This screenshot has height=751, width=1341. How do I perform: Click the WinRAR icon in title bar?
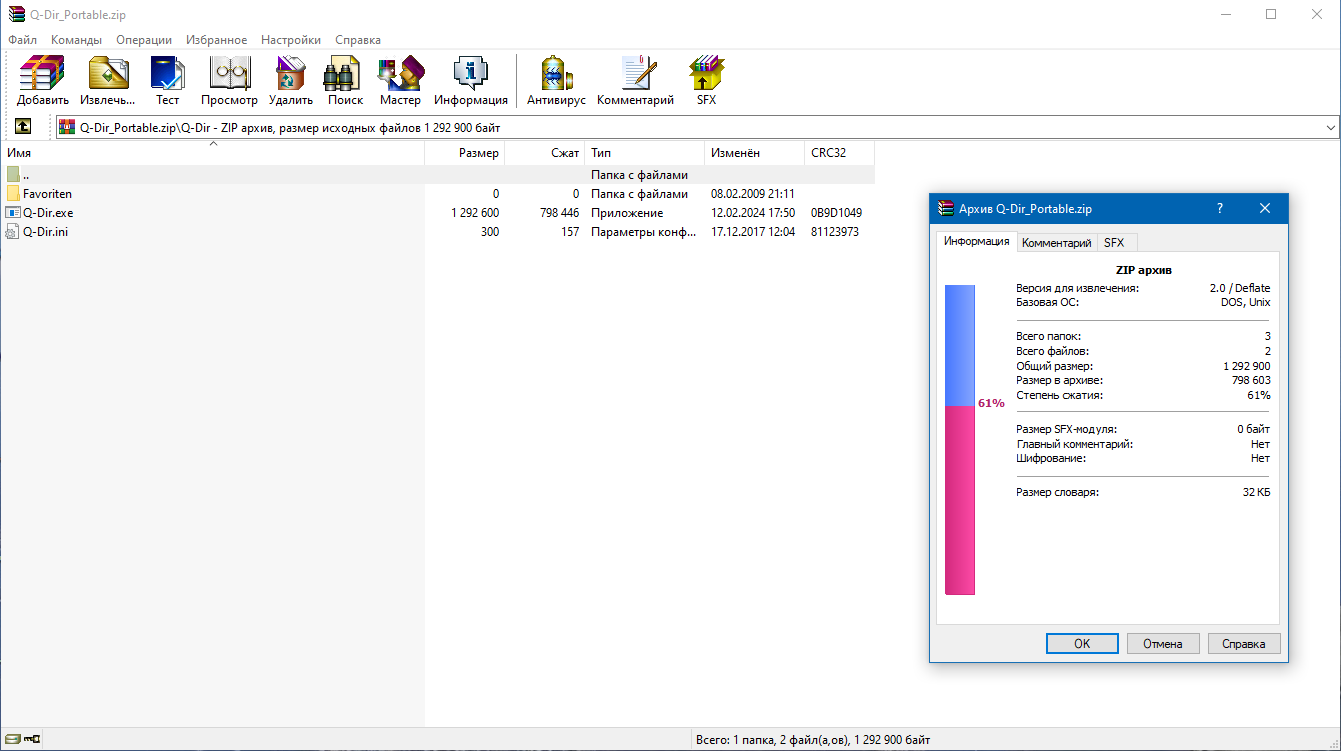coord(16,14)
